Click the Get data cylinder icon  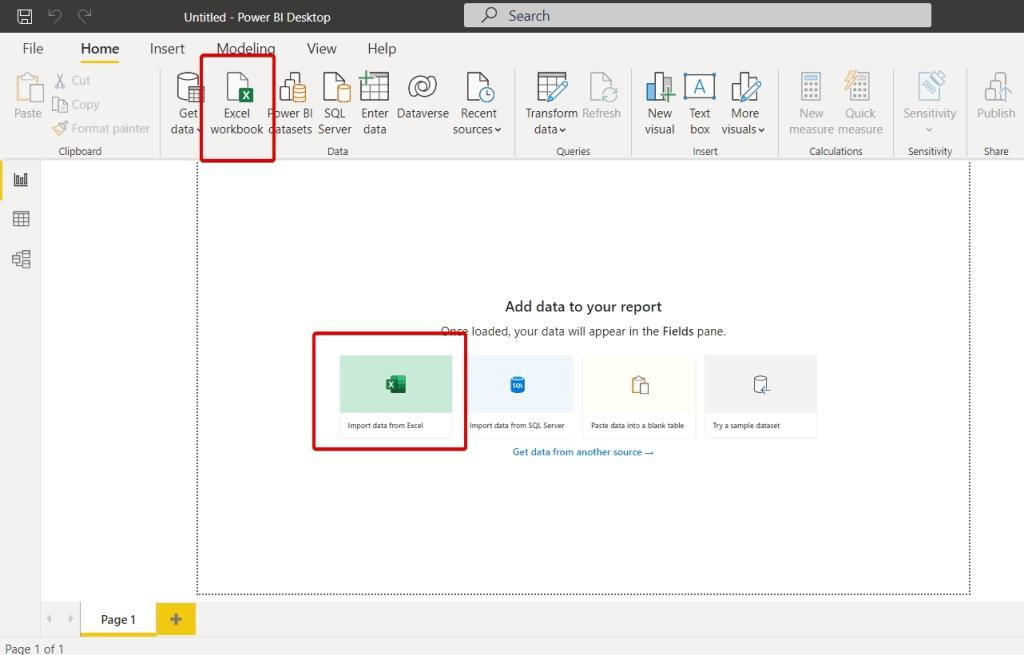point(188,88)
